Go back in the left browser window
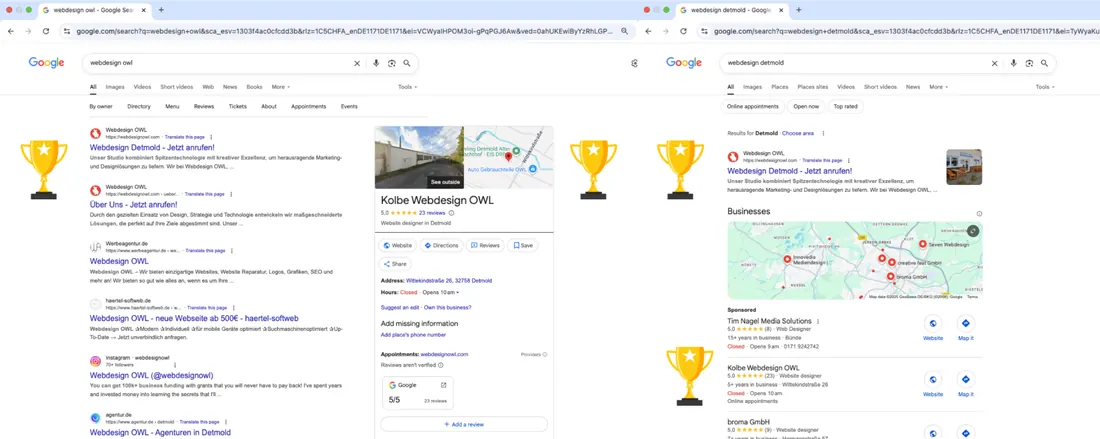 pos(11,32)
